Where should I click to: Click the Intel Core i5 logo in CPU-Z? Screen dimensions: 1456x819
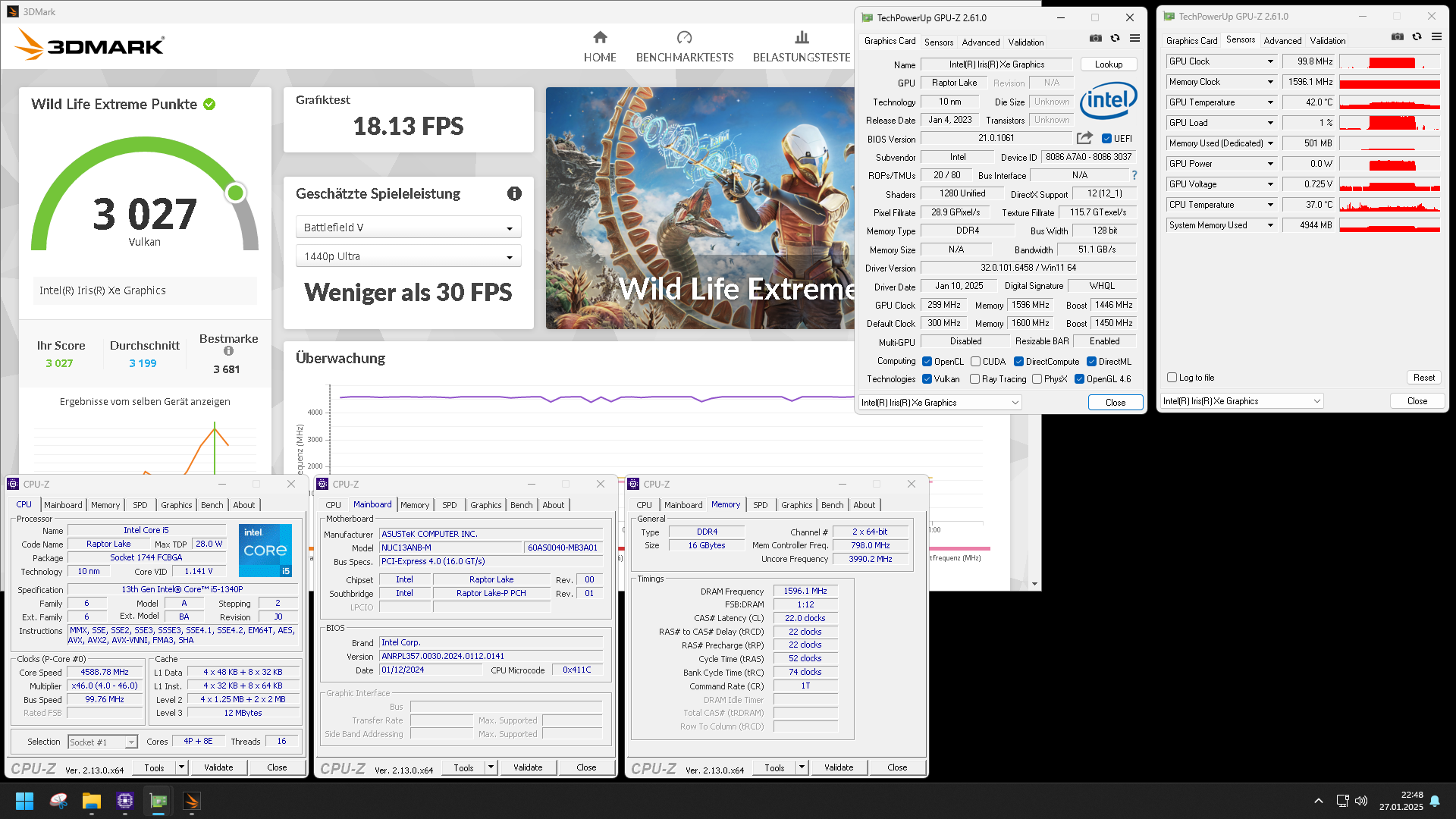click(x=265, y=551)
